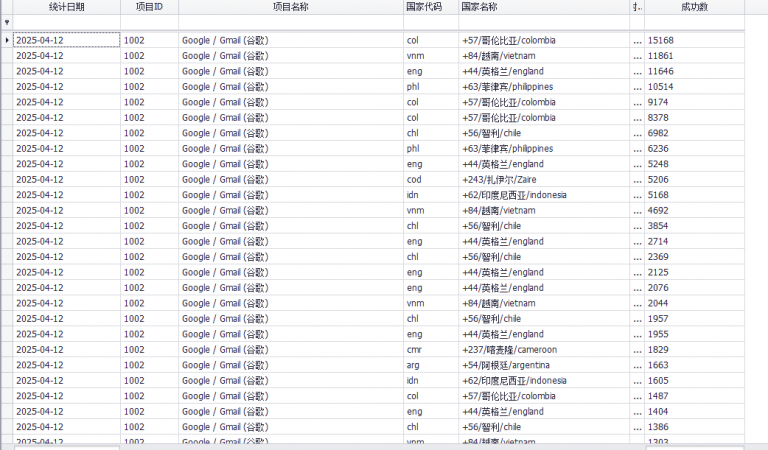768x450 pixels.
Task: Click the 国家名称 column header
Action: 544,7
